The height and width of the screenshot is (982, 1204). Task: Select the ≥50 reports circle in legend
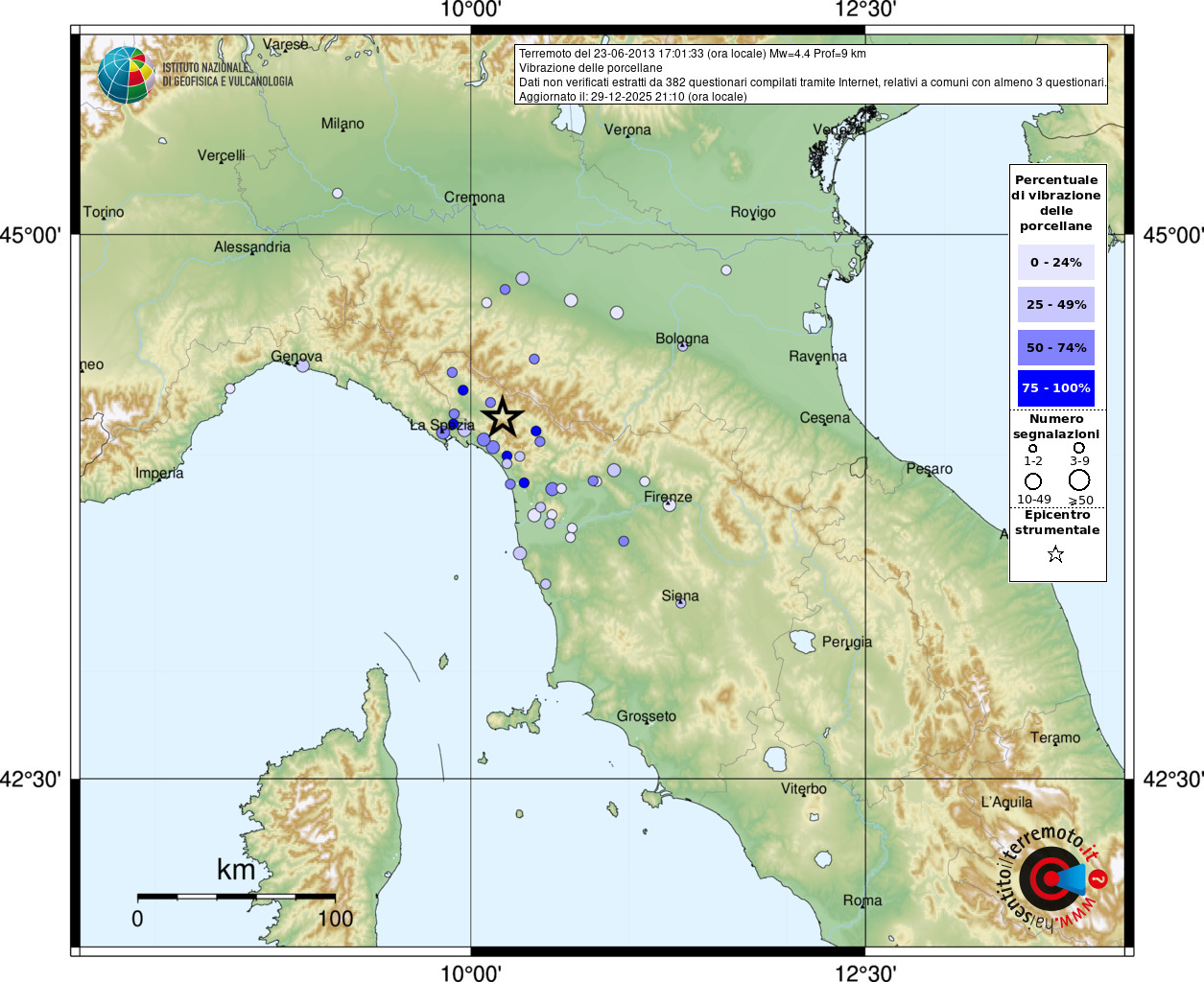(x=1079, y=479)
